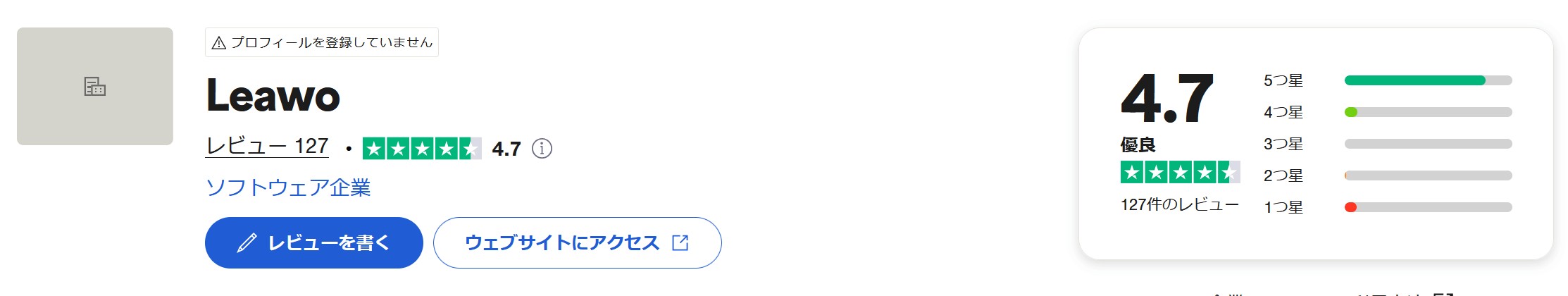Viewport: 1568px width, 296px height.
Task: Filter reviews by 5つ星 row
Action: coord(1388,80)
